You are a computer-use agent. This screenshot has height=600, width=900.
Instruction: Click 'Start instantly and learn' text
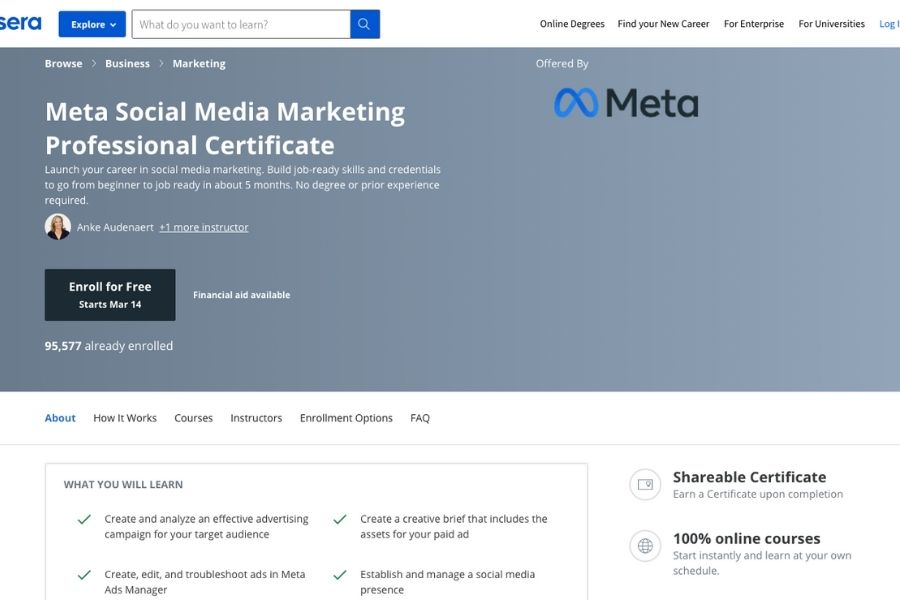(762, 563)
